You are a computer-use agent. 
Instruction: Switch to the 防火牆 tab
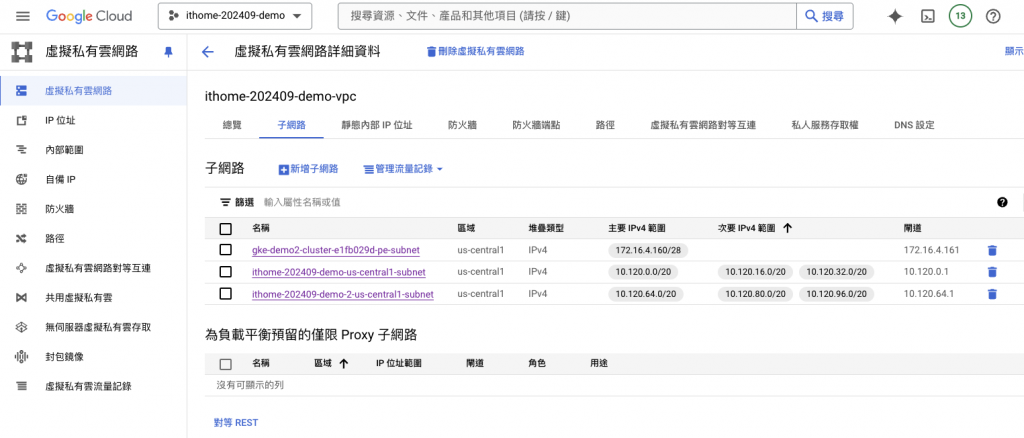[x=462, y=125]
